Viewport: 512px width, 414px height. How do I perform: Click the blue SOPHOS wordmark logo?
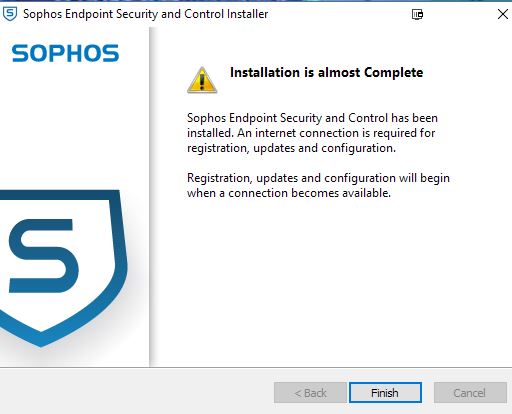point(65,53)
